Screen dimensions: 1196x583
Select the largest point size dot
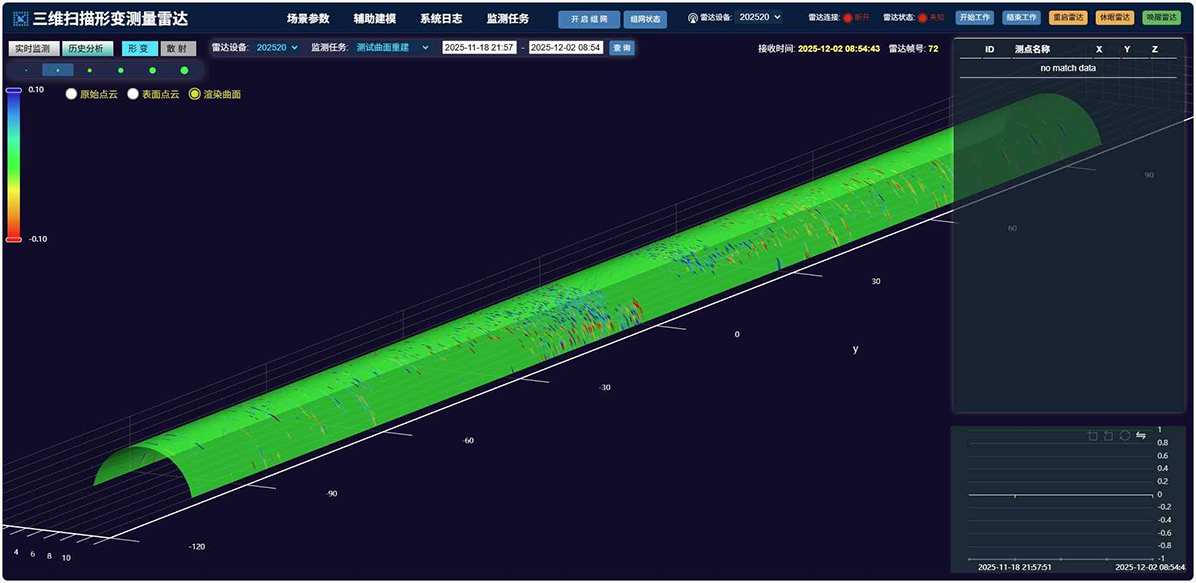[184, 70]
